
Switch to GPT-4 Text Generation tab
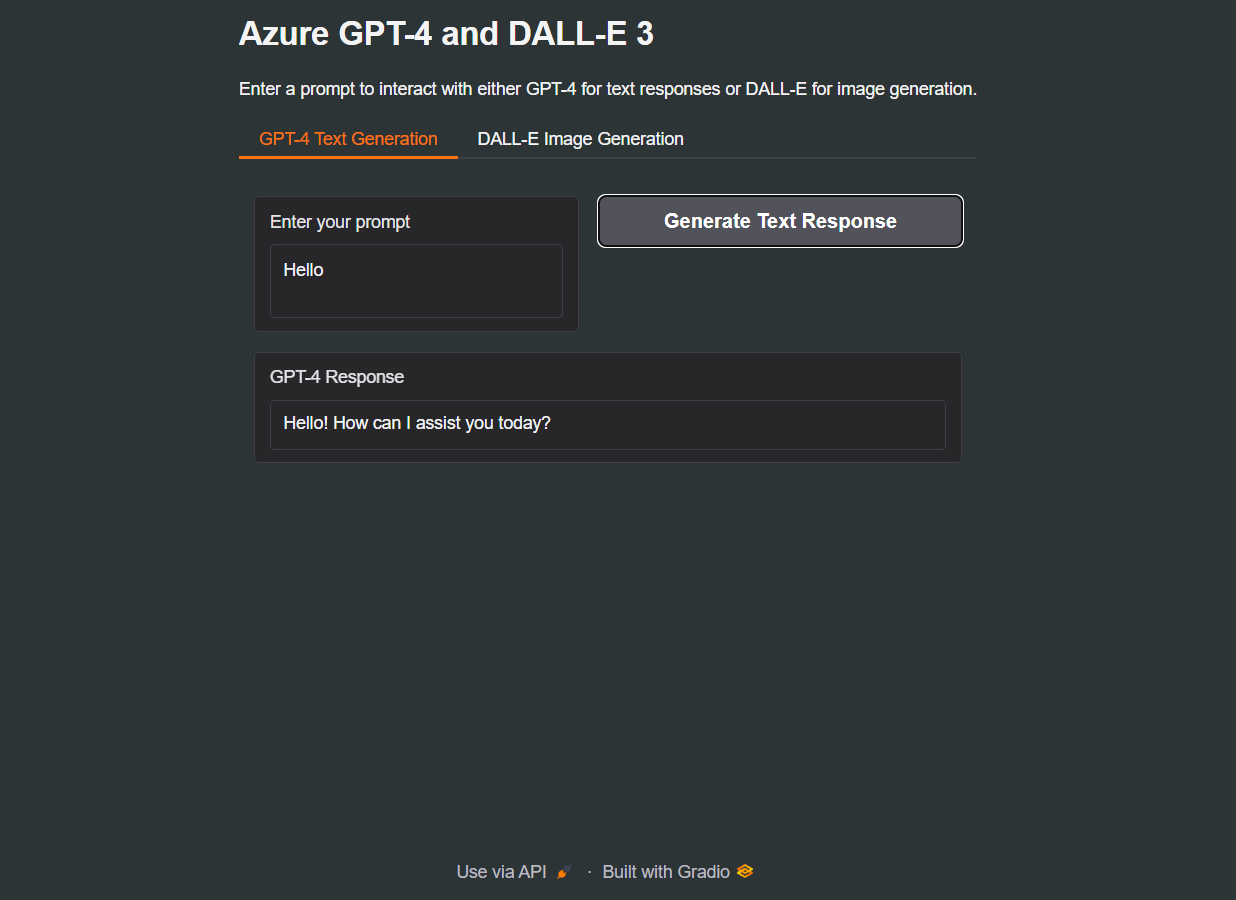348,139
